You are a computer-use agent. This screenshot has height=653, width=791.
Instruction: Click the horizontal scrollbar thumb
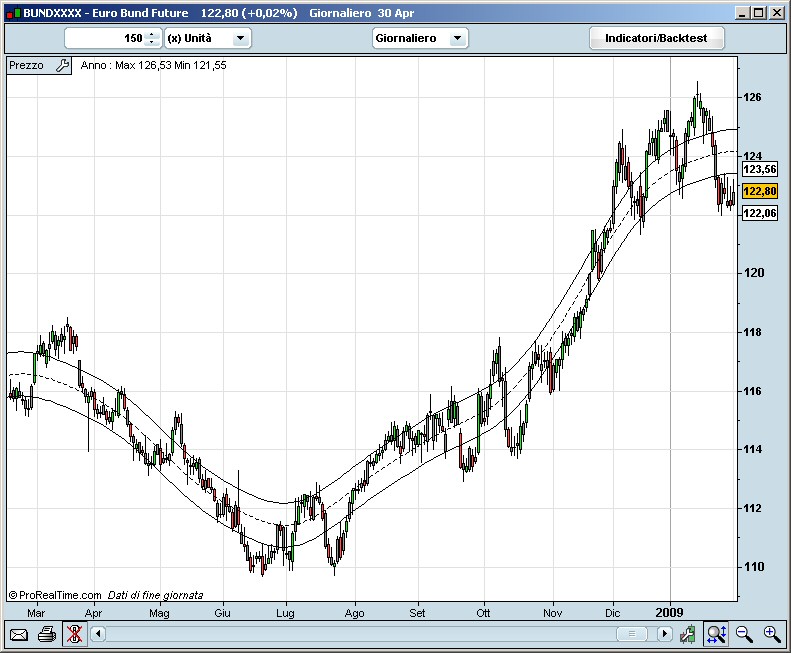[x=632, y=633]
